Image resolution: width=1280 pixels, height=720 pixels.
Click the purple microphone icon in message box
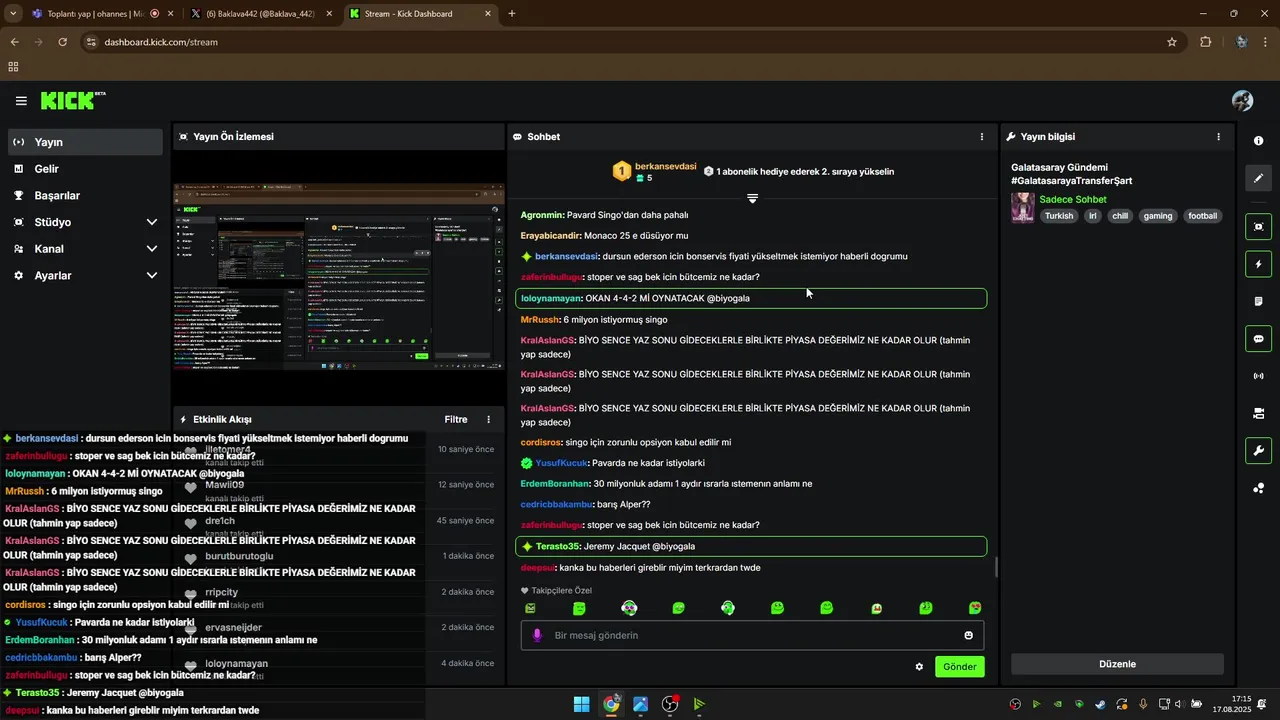(537, 635)
